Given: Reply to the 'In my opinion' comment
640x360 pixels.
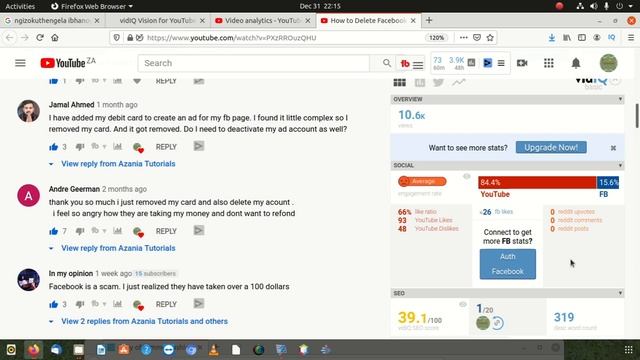Looking at the screenshot, I should pos(166,304).
